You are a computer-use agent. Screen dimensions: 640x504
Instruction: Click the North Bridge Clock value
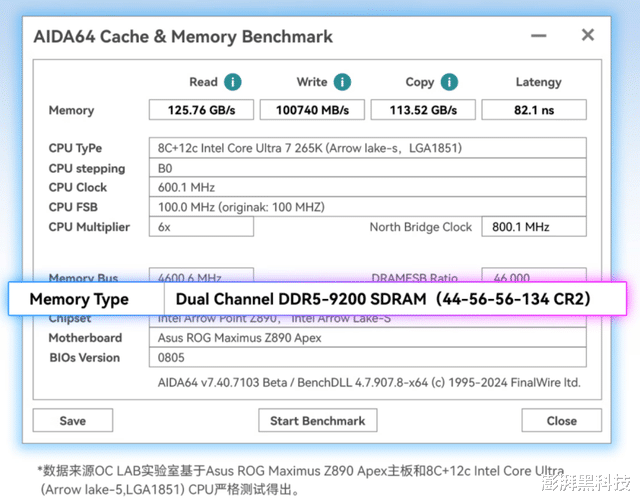point(534,227)
